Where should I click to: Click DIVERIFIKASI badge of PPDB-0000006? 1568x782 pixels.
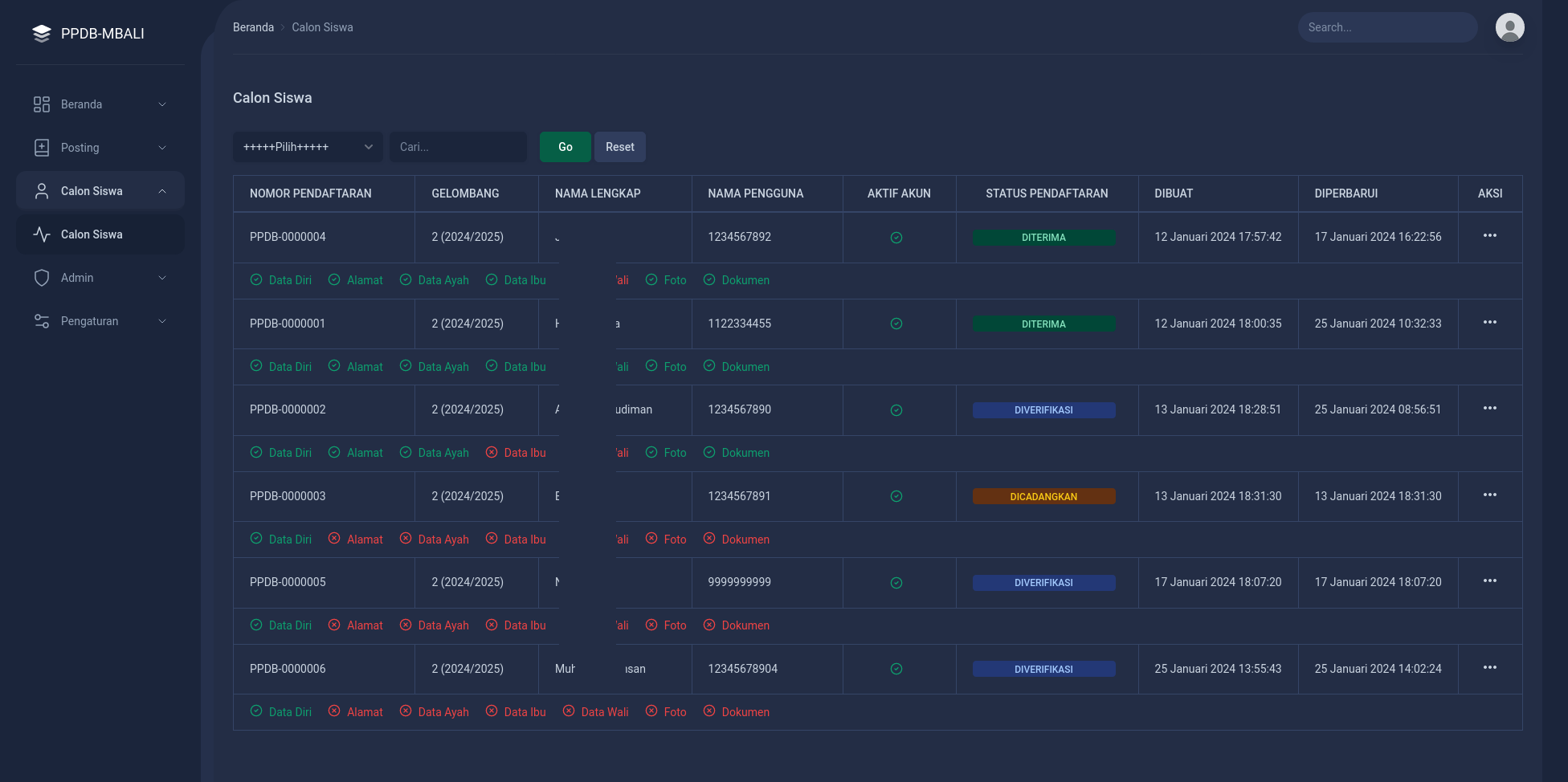(1043, 670)
